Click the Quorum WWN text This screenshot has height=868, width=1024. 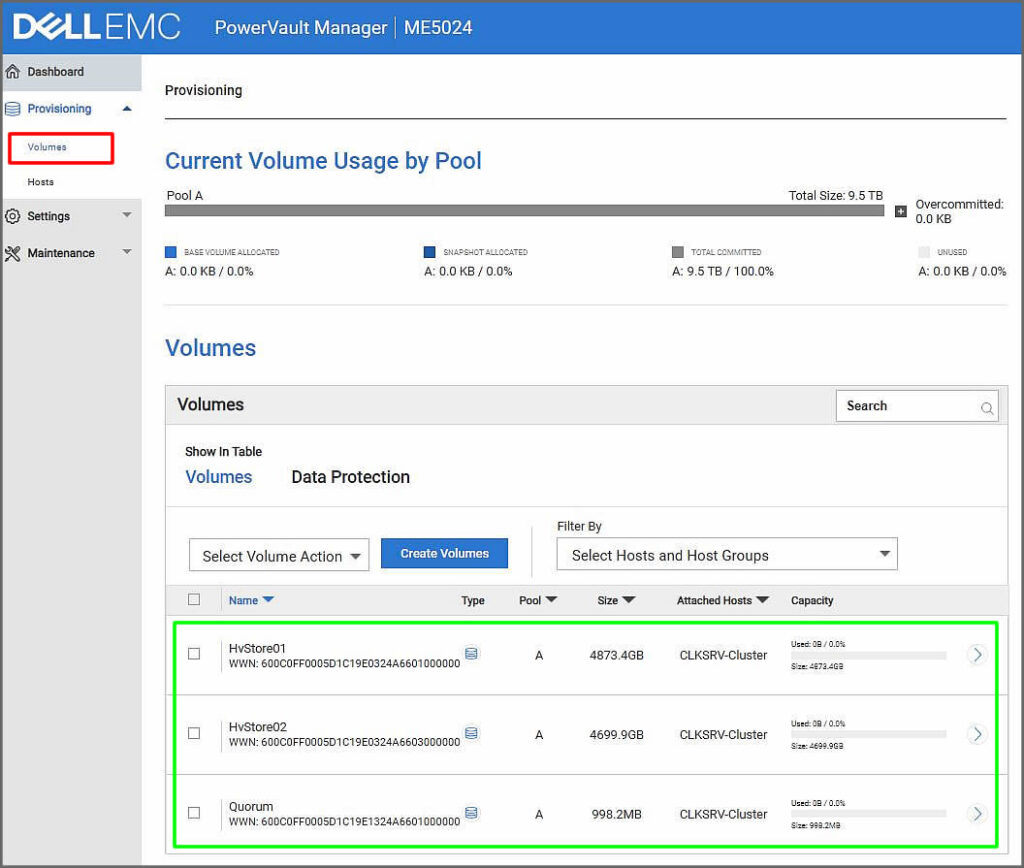(x=345, y=822)
